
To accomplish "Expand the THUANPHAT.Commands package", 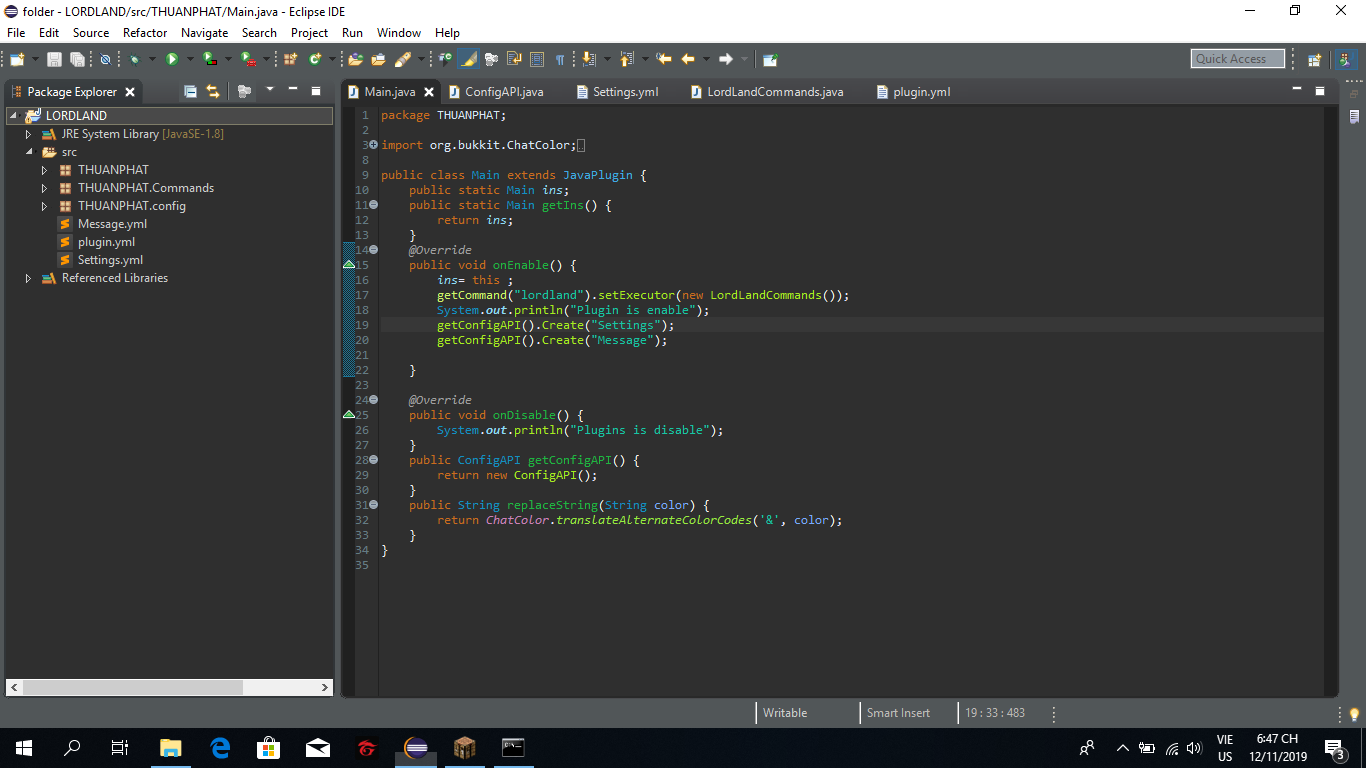I will click(x=45, y=188).
